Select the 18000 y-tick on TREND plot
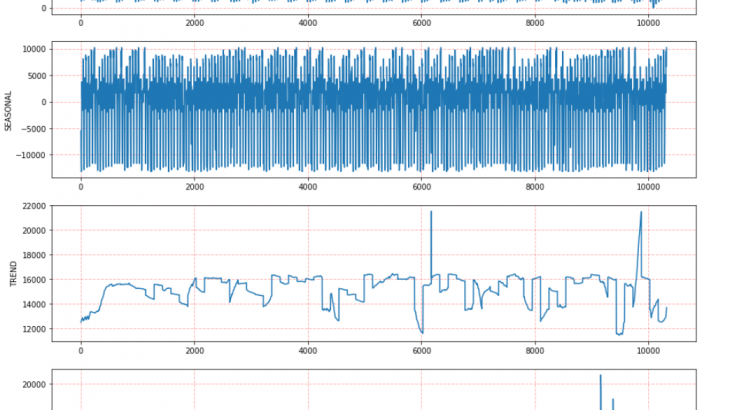 [x=34, y=255]
